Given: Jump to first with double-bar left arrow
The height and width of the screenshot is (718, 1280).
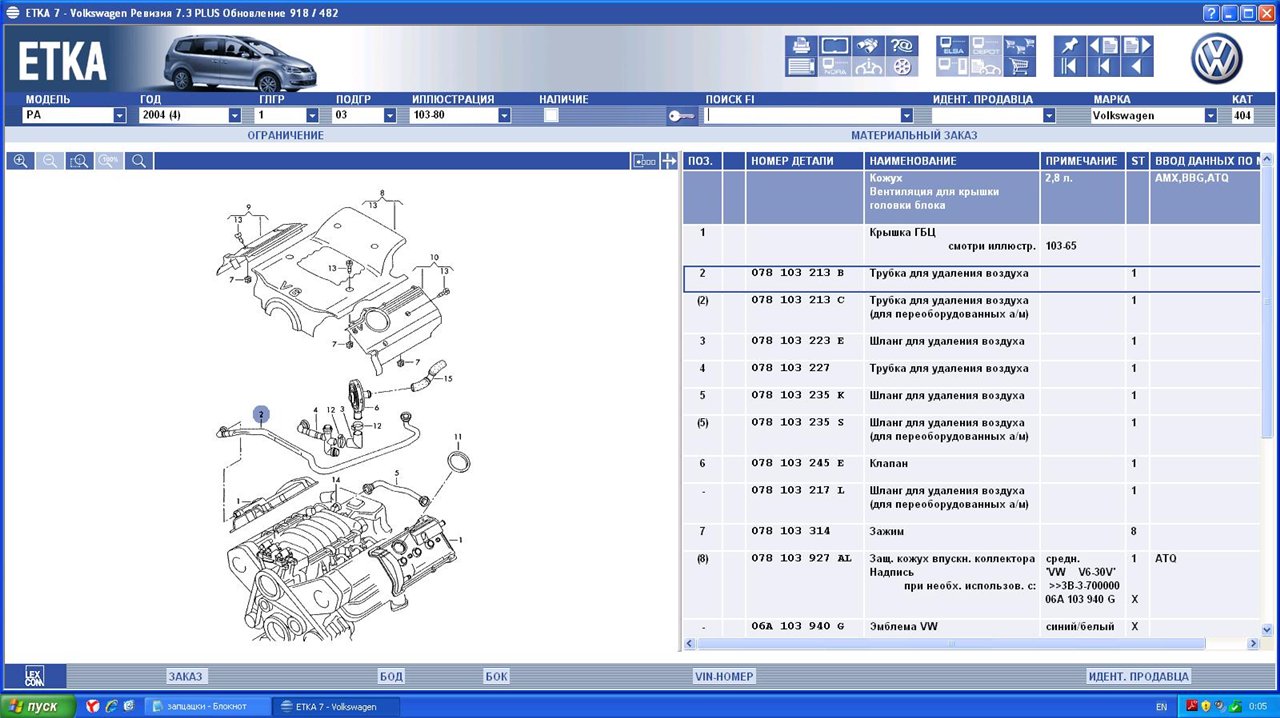Looking at the screenshot, I should click(1070, 67).
